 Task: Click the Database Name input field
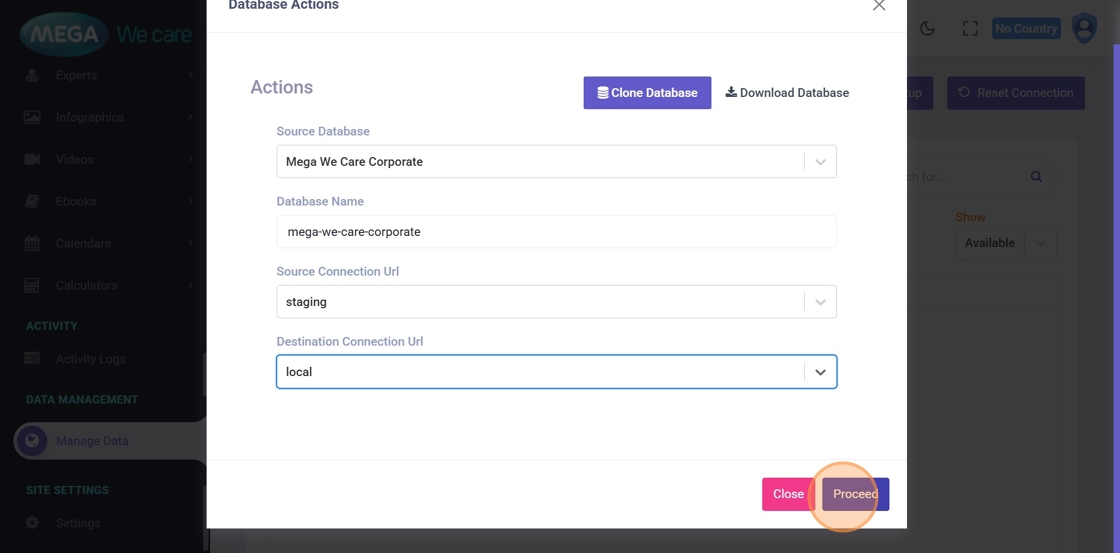click(x=556, y=232)
